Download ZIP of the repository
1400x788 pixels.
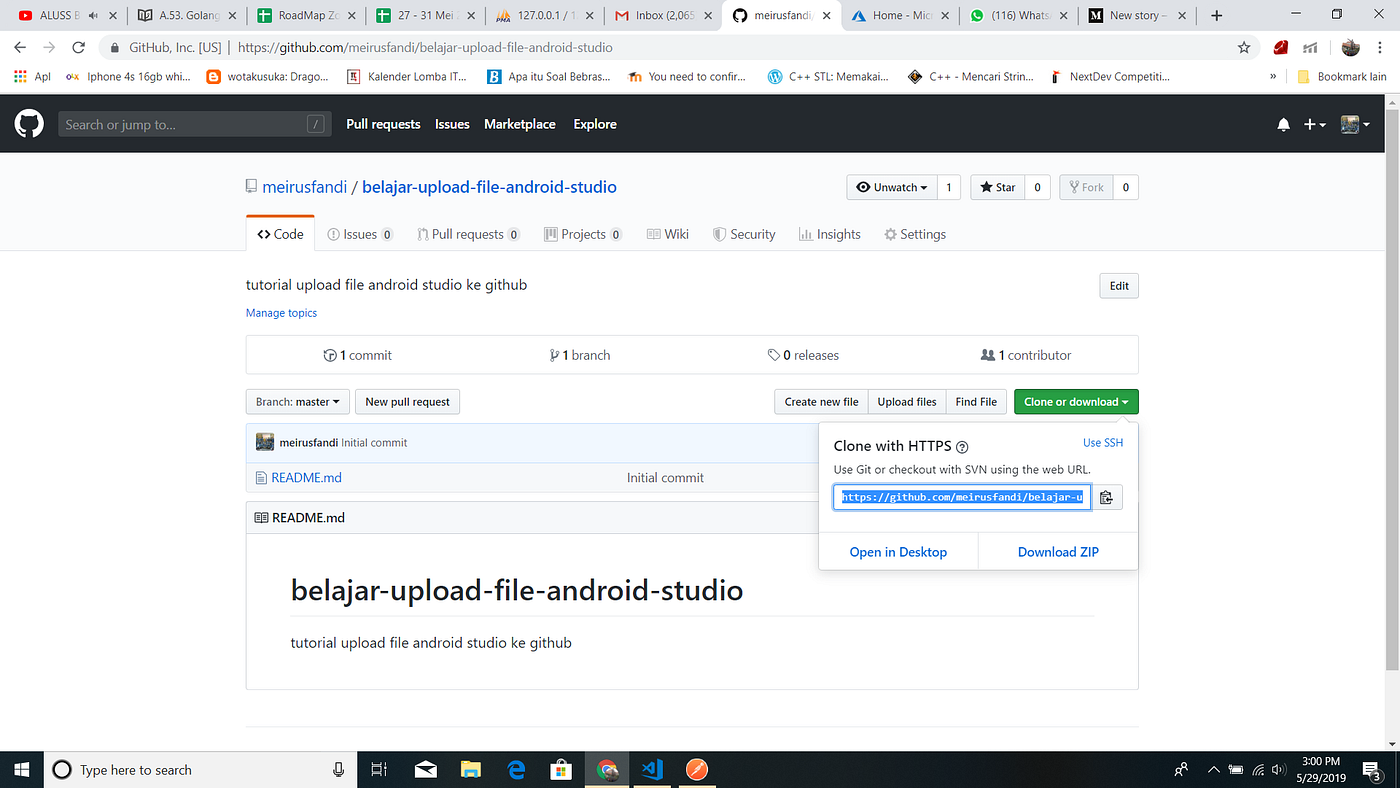pyautogui.click(x=1057, y=551)
